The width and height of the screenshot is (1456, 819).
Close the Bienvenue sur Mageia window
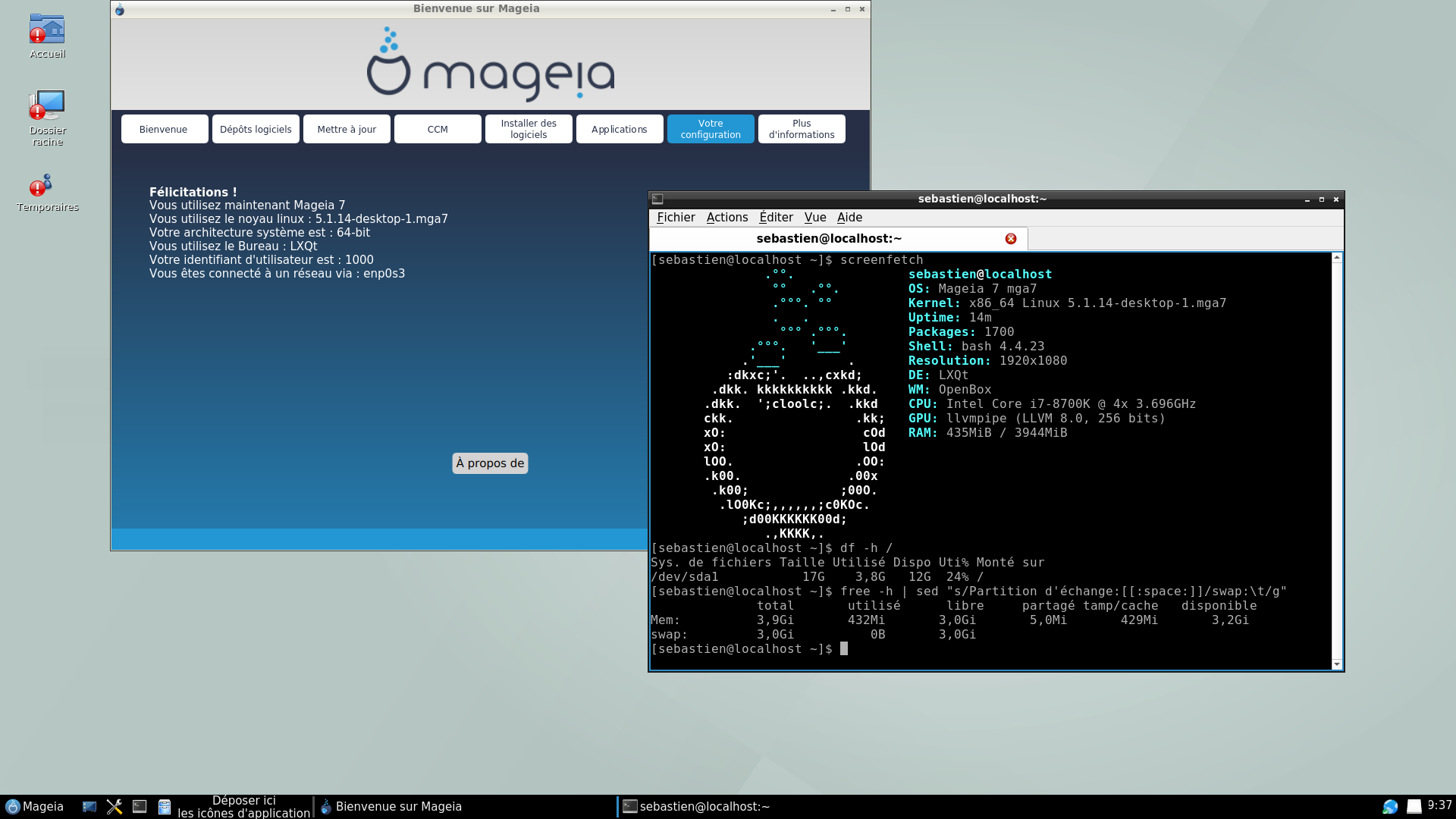coord(862,9)
